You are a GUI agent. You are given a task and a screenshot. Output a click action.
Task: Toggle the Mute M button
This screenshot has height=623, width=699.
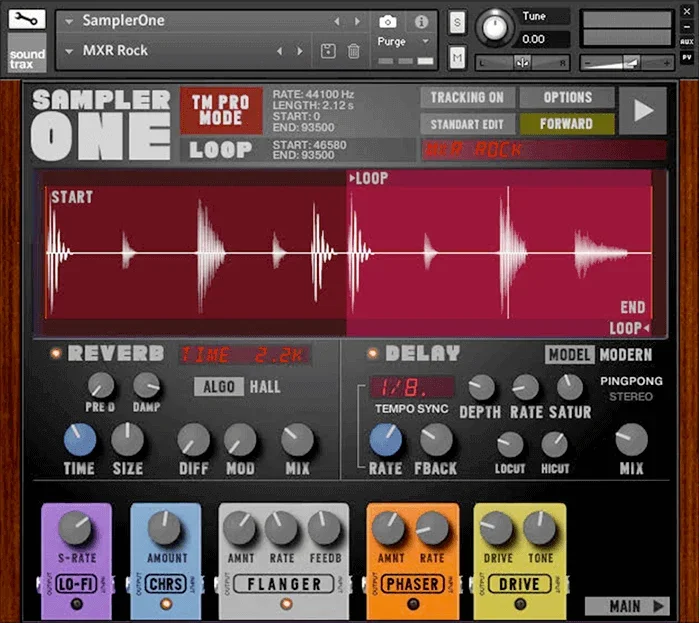(457, 57)
